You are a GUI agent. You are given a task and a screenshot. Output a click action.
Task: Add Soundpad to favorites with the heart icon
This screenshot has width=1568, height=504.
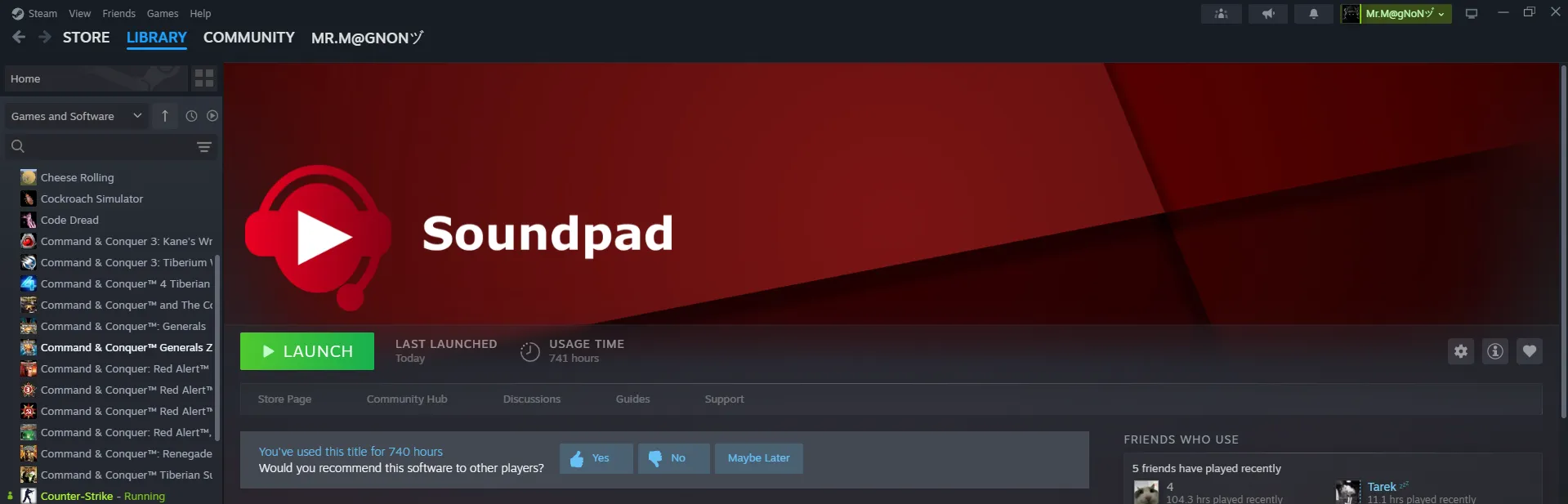pos(1530,351)
